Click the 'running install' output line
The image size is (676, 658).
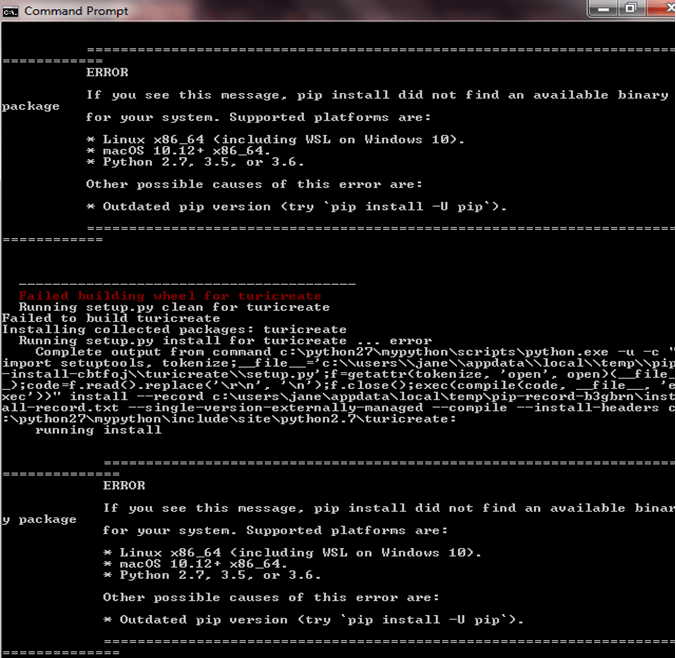tap(98, 430)
